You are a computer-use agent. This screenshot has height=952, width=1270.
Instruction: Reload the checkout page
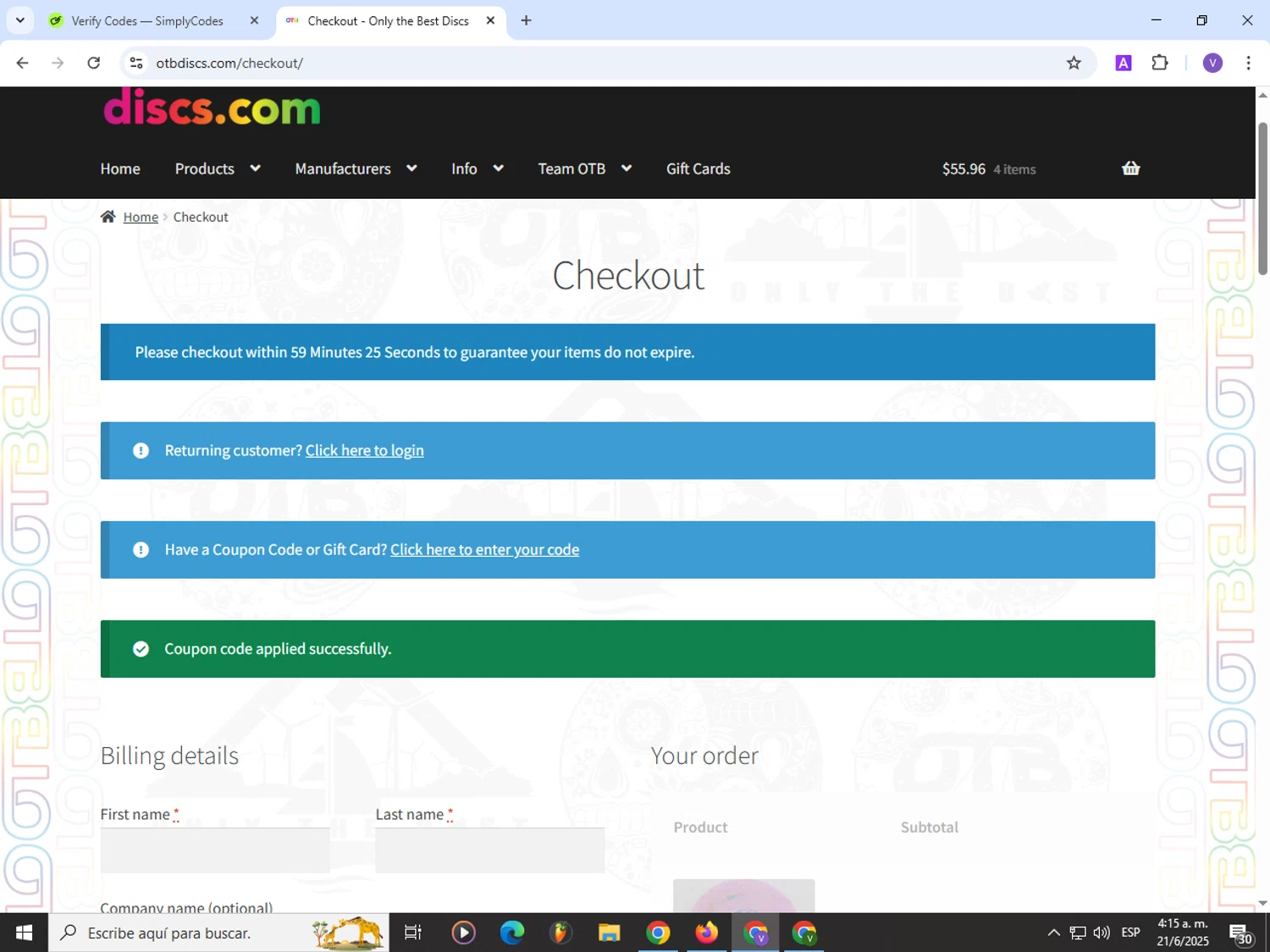94,63
